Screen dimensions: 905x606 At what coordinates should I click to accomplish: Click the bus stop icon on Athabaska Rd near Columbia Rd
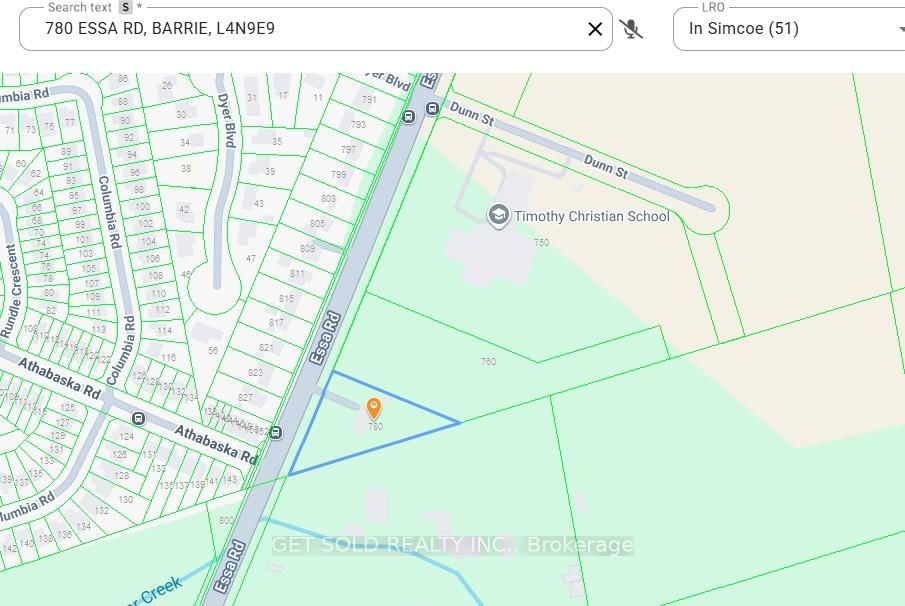point(138,418)
